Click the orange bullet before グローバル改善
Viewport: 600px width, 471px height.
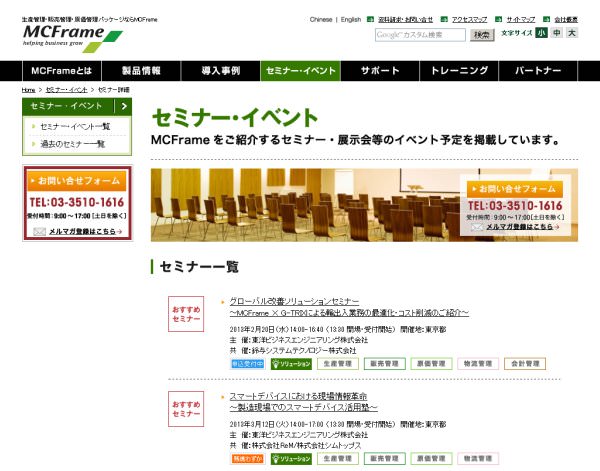(x=223, y=302)
